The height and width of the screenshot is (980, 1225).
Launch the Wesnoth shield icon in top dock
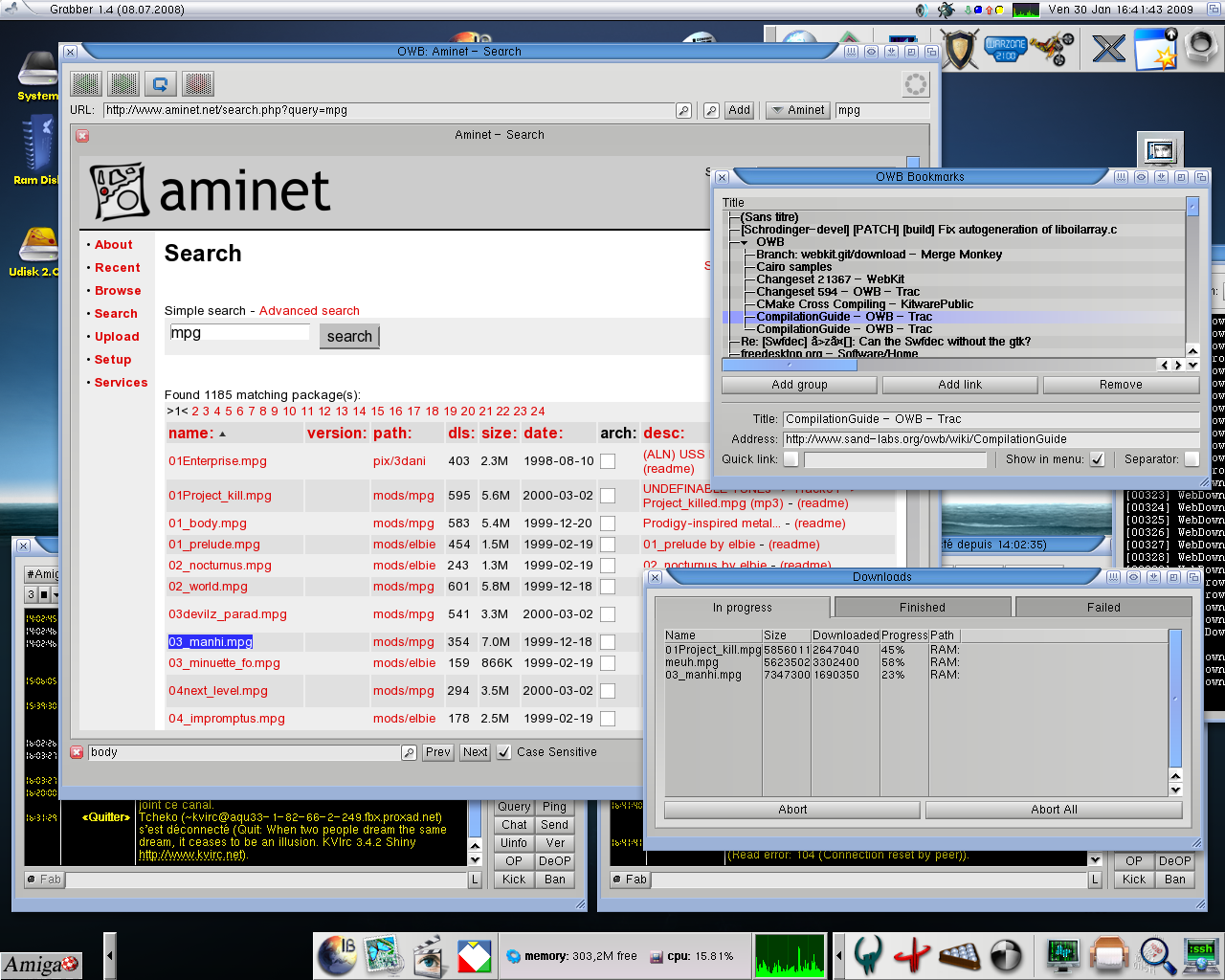[960, 48]
